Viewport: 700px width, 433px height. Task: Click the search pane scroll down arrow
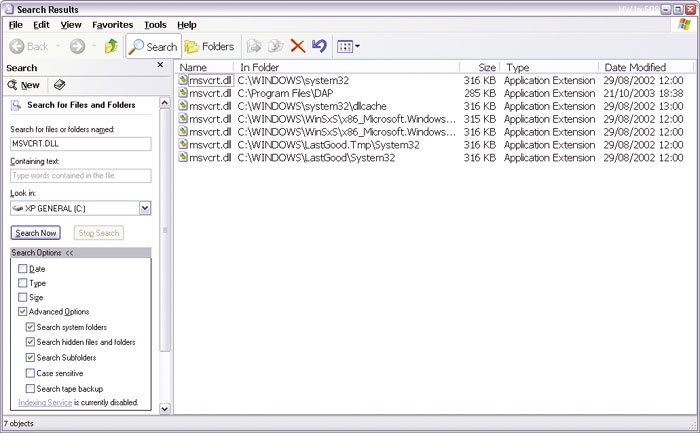click(x=165, y=408)
